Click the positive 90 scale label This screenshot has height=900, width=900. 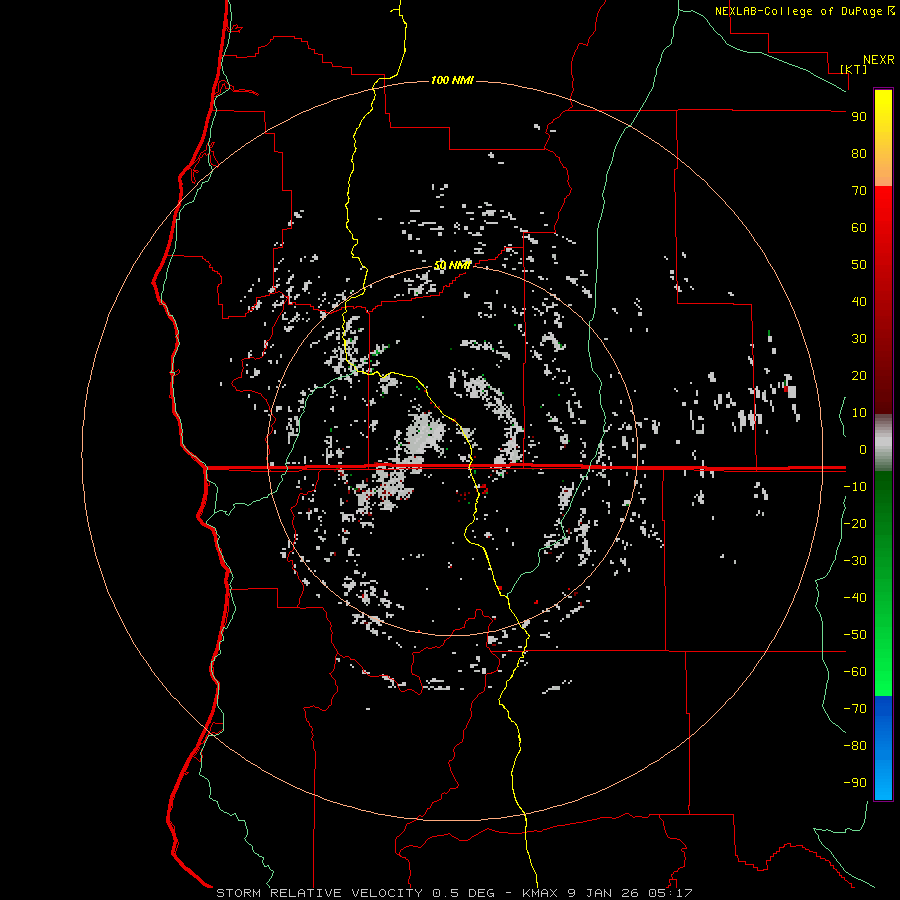click(859, 117)
